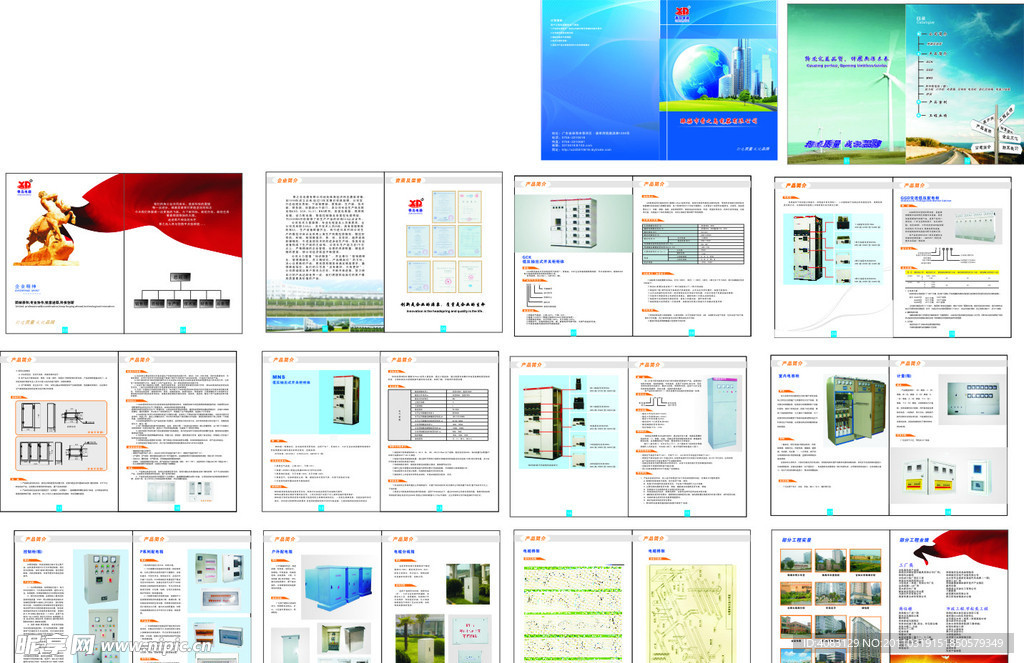Click the '资质及荣誉' page header
1024x663 pixels.
pyautogui.click(x=408, y=180)
